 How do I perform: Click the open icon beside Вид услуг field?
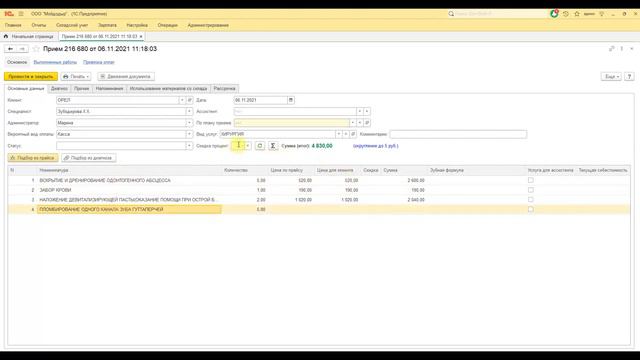pos(353,134)
